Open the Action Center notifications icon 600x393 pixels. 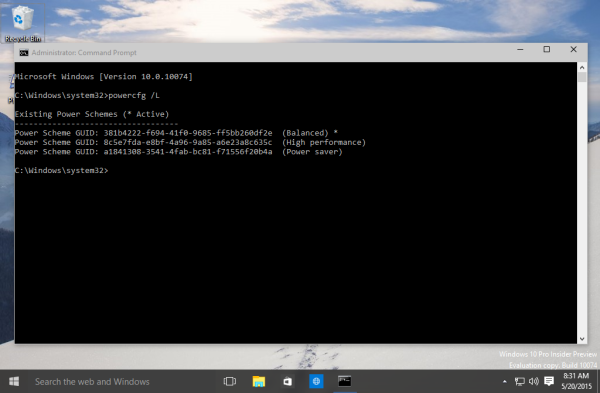click(x=549, y=381)
